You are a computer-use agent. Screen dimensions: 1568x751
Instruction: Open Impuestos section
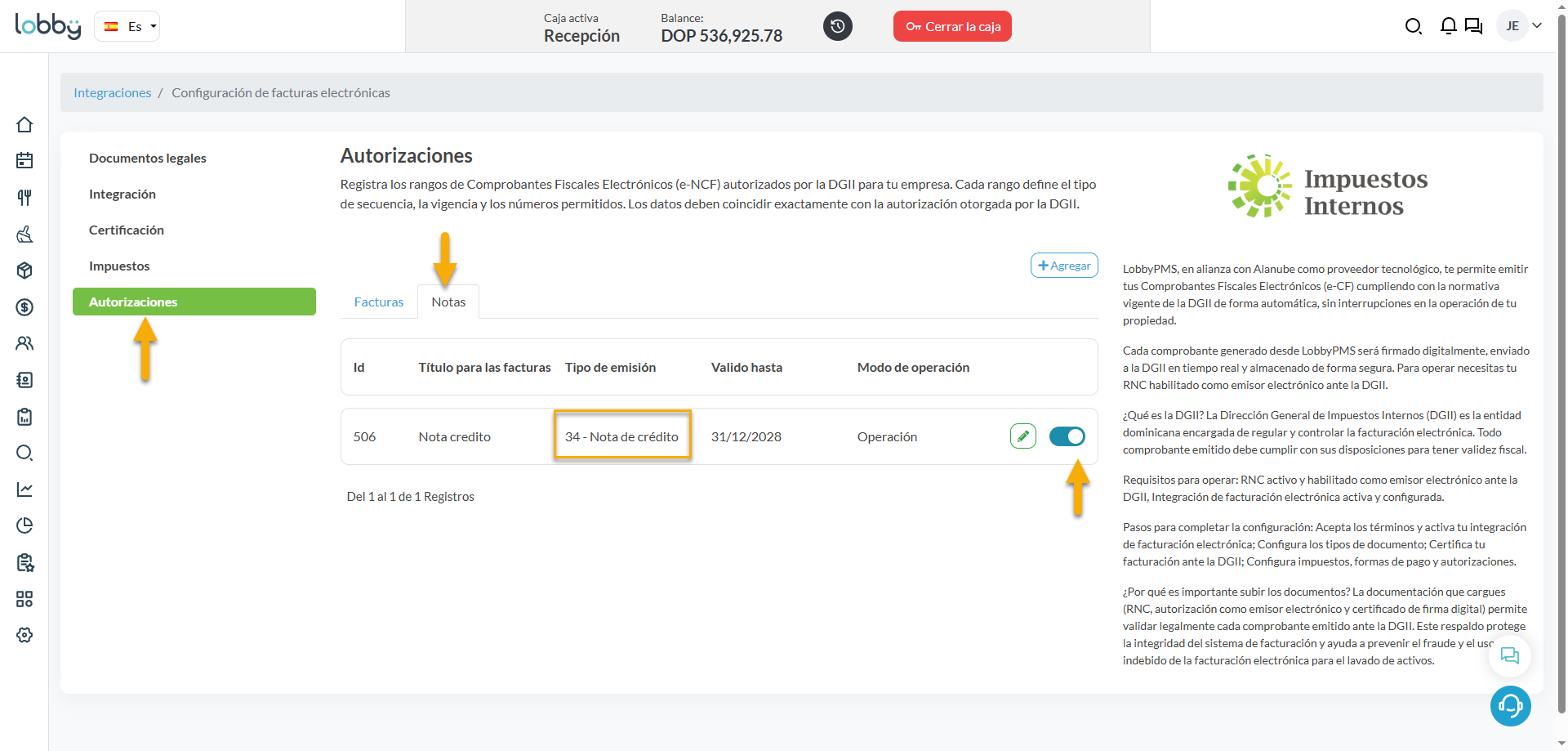coord(119,266)
